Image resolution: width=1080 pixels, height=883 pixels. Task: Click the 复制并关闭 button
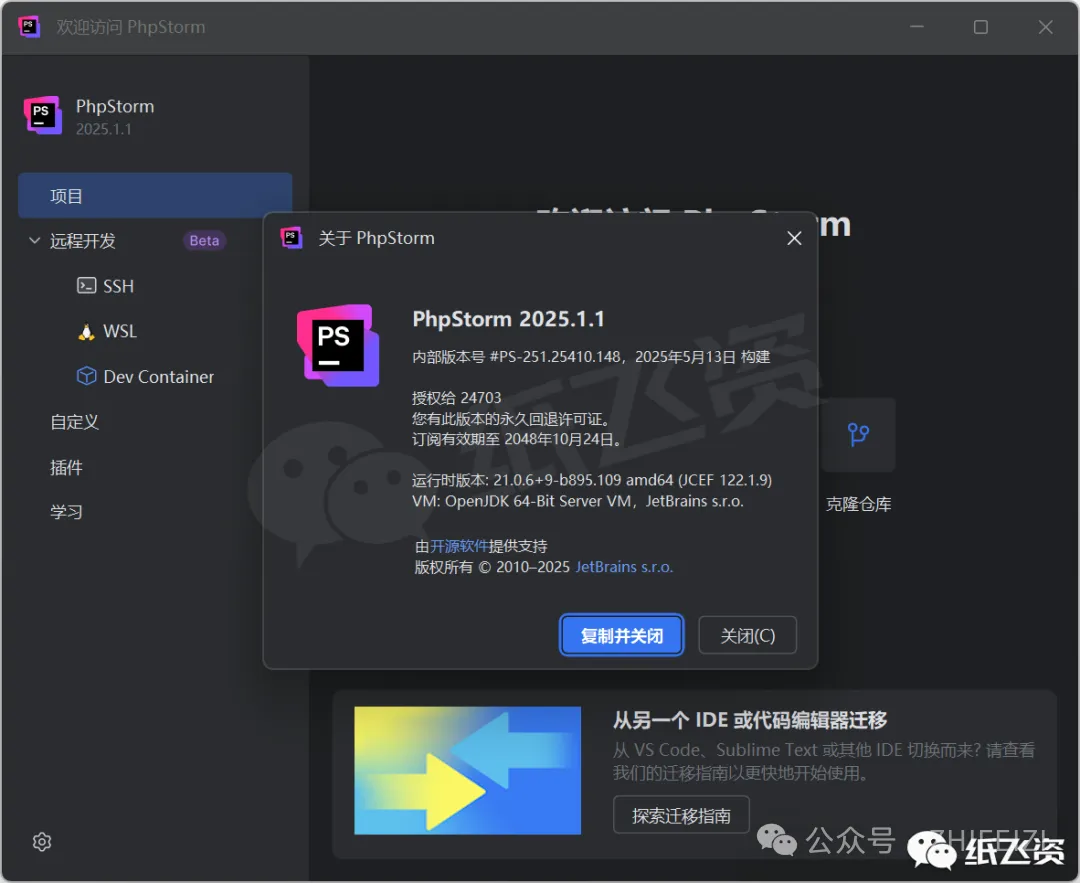(621, 635)
